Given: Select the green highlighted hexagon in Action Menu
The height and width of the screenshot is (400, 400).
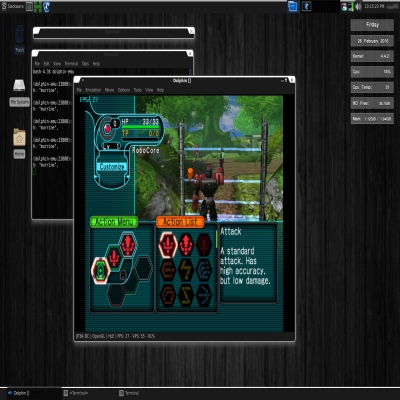Looking at the screenshot, I should pos(101,270).
